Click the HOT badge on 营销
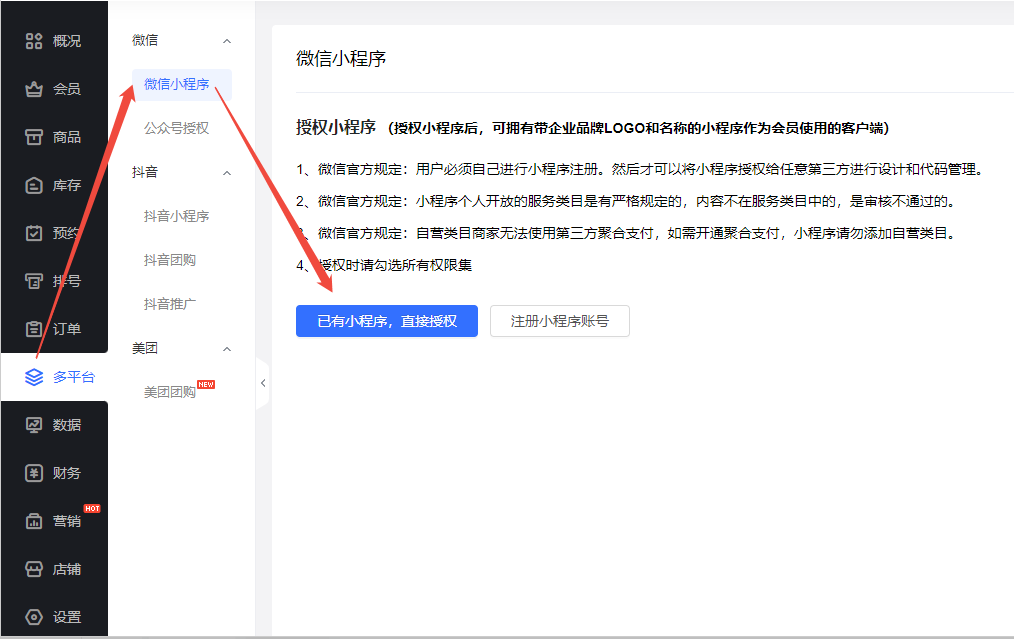This screenshot has width=1014, height=639. (x=92, y=508)
